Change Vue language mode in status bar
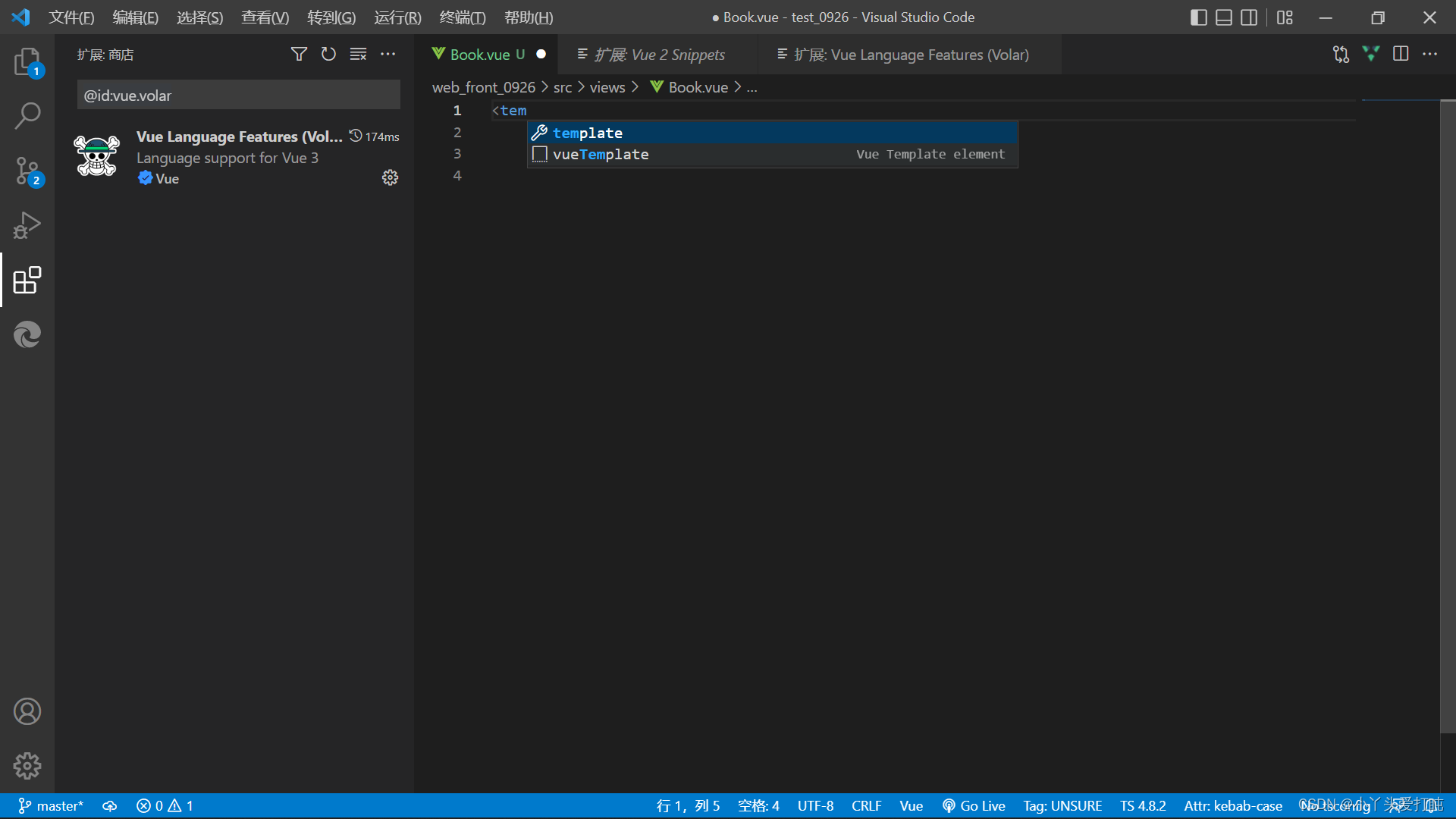This screenshot has height=819, width=1456. click(911, 805)
